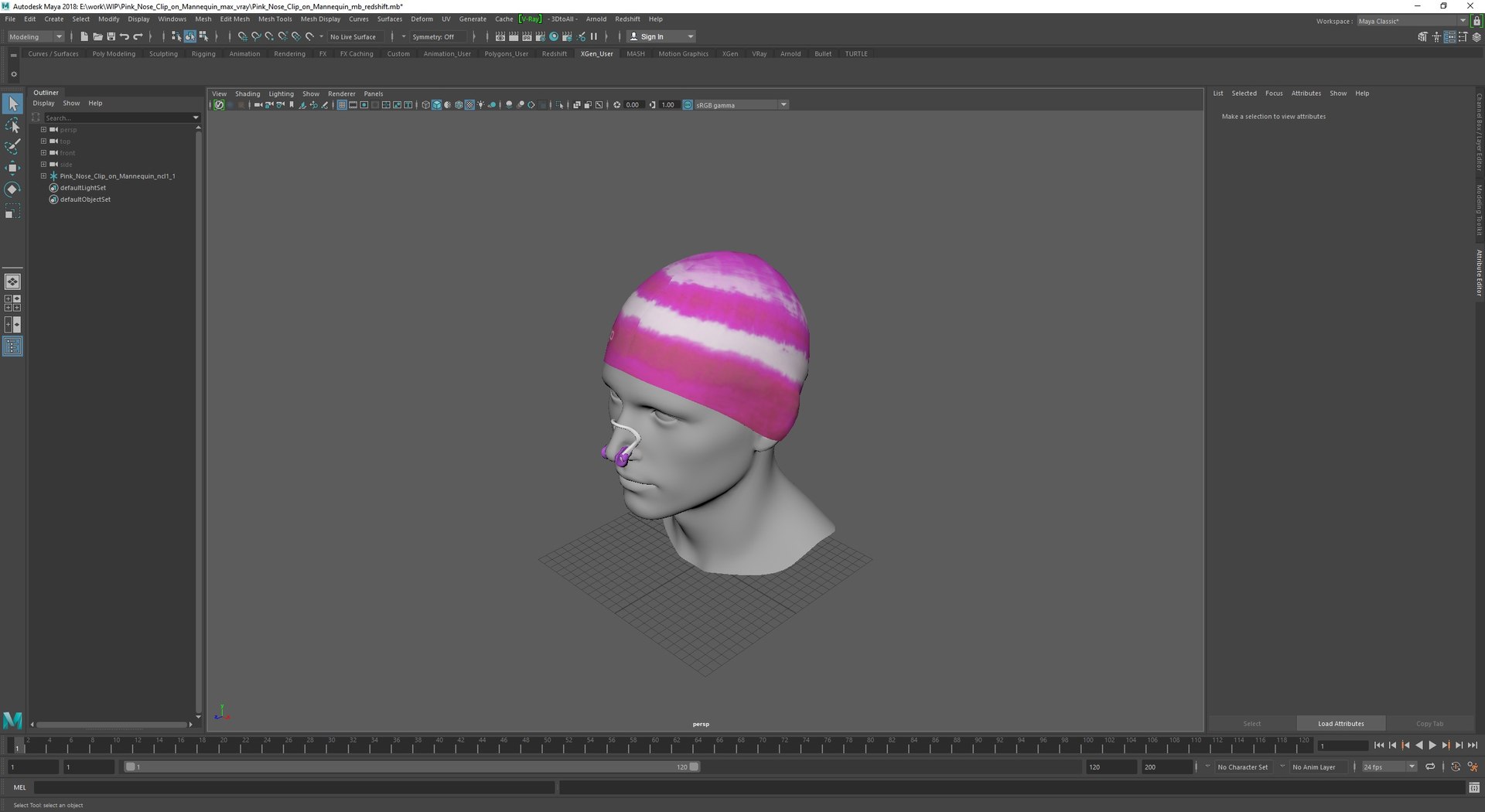Screen dimensions: 1485x812
Task: Expand Pink_Nose_Clip_on_Mannequin_ncl1_1 in the Outliner
Action: [43, 176]
